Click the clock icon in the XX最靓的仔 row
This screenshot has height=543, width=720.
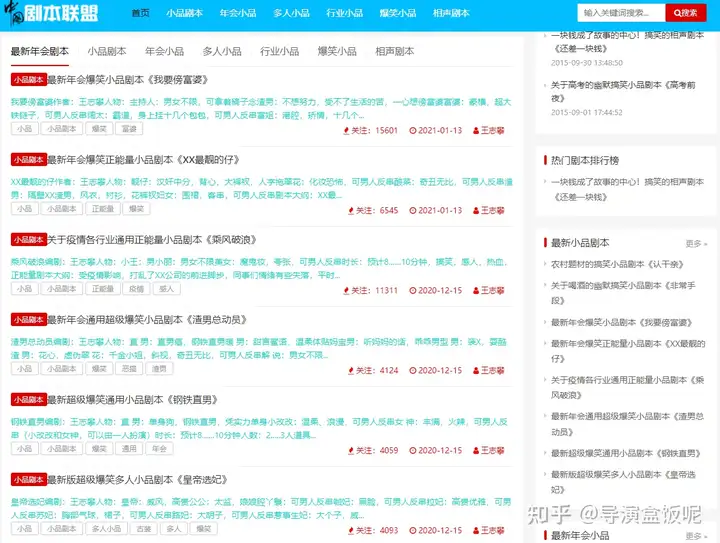413,211
